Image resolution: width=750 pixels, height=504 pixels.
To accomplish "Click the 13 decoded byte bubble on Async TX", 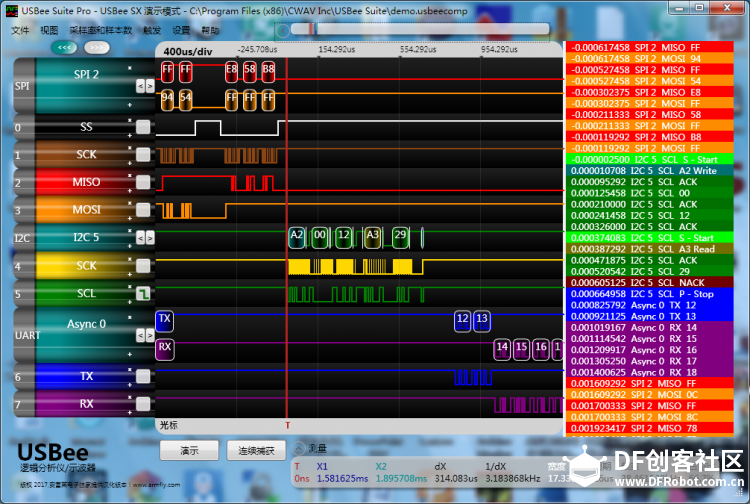I will (x=482, y=321).
